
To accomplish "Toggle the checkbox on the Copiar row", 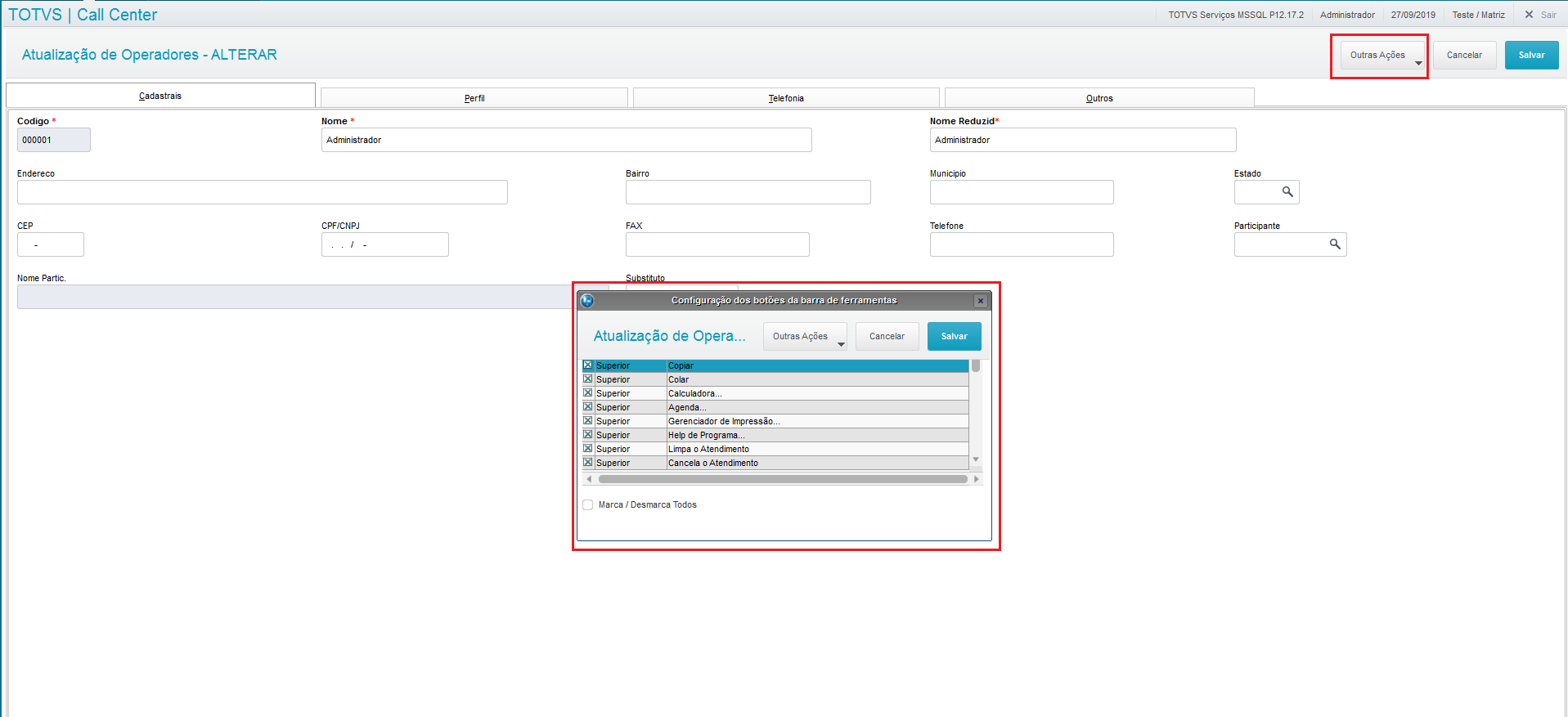I will pos(587,365).
